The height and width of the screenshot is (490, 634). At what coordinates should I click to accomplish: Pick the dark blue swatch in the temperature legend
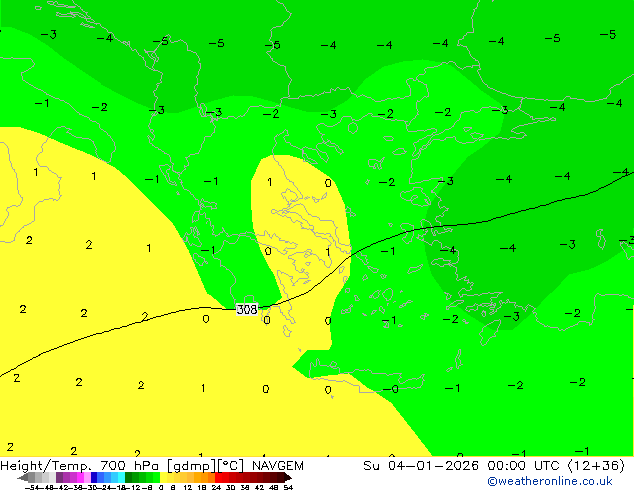click(94, 477)
